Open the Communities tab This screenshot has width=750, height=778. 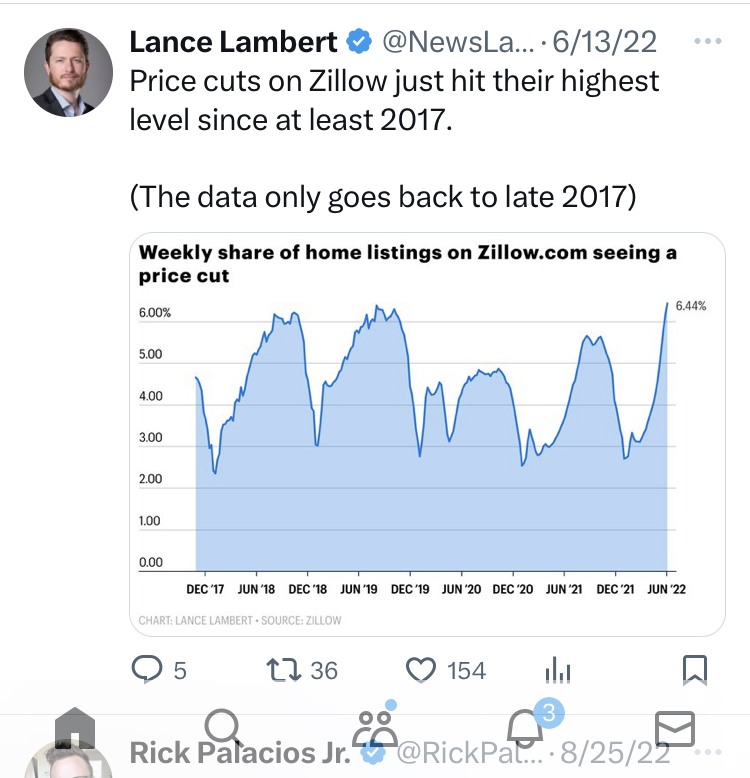click(376, 730)
